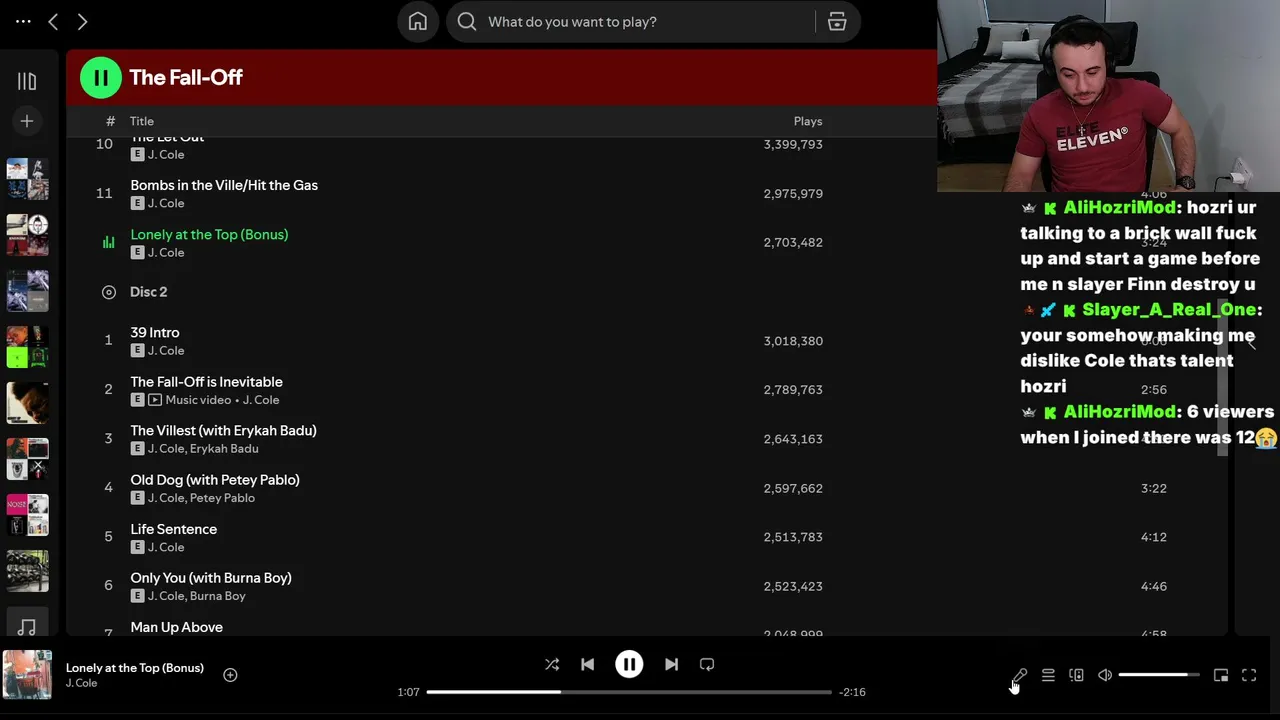Open the second library playlist thumbnail

pyautogui.click(x=27, y=235)
